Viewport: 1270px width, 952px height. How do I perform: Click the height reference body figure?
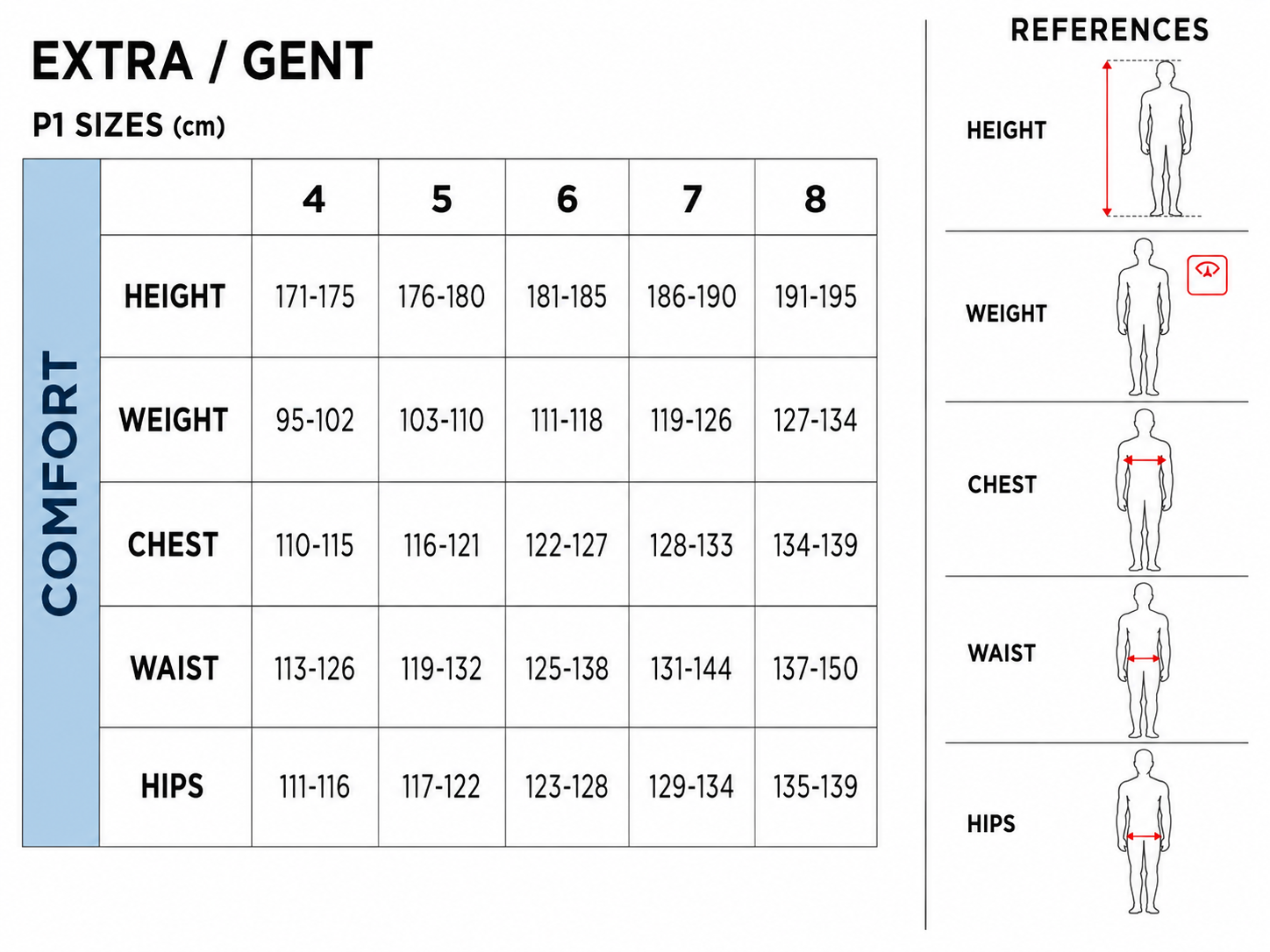(1166, 139)
